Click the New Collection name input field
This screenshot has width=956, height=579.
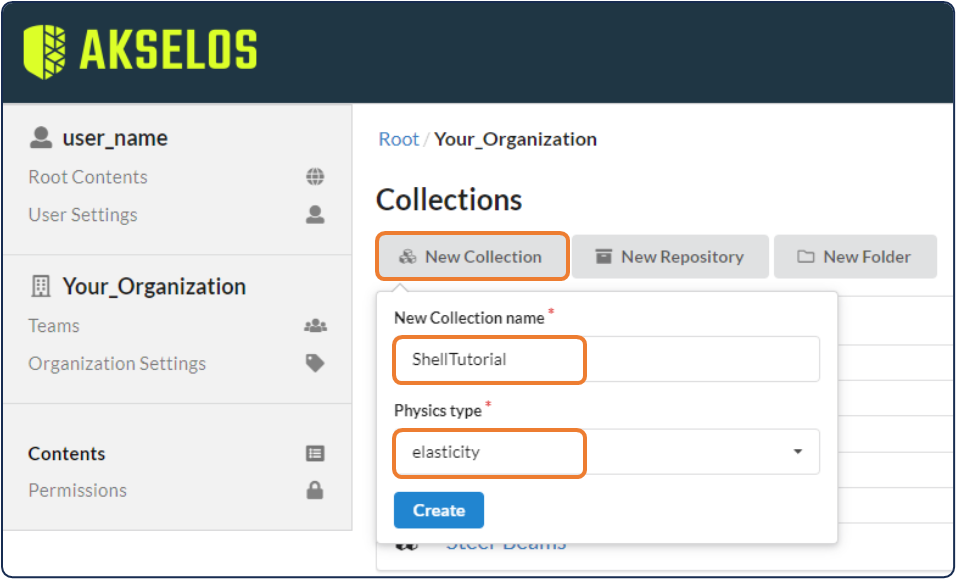click(x=607, y=359)
